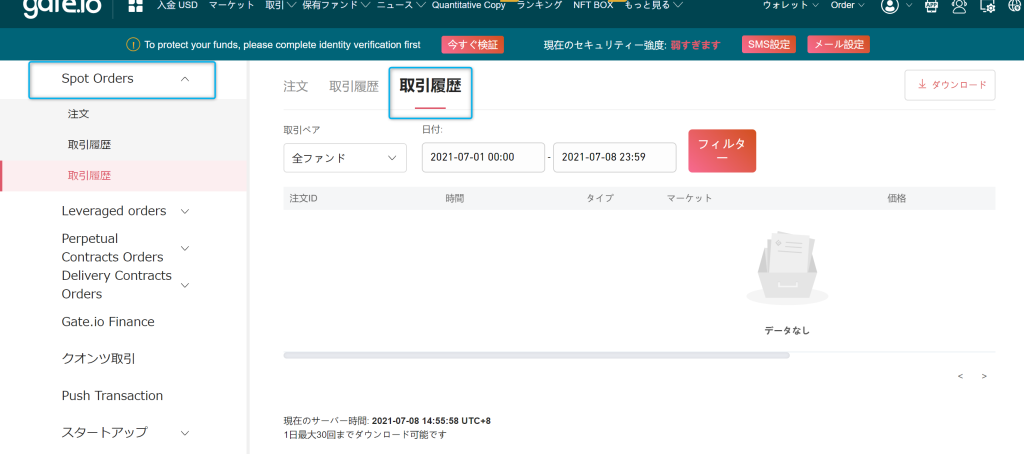
Task: Open the APP download icon
Action: tap(933, 7)
